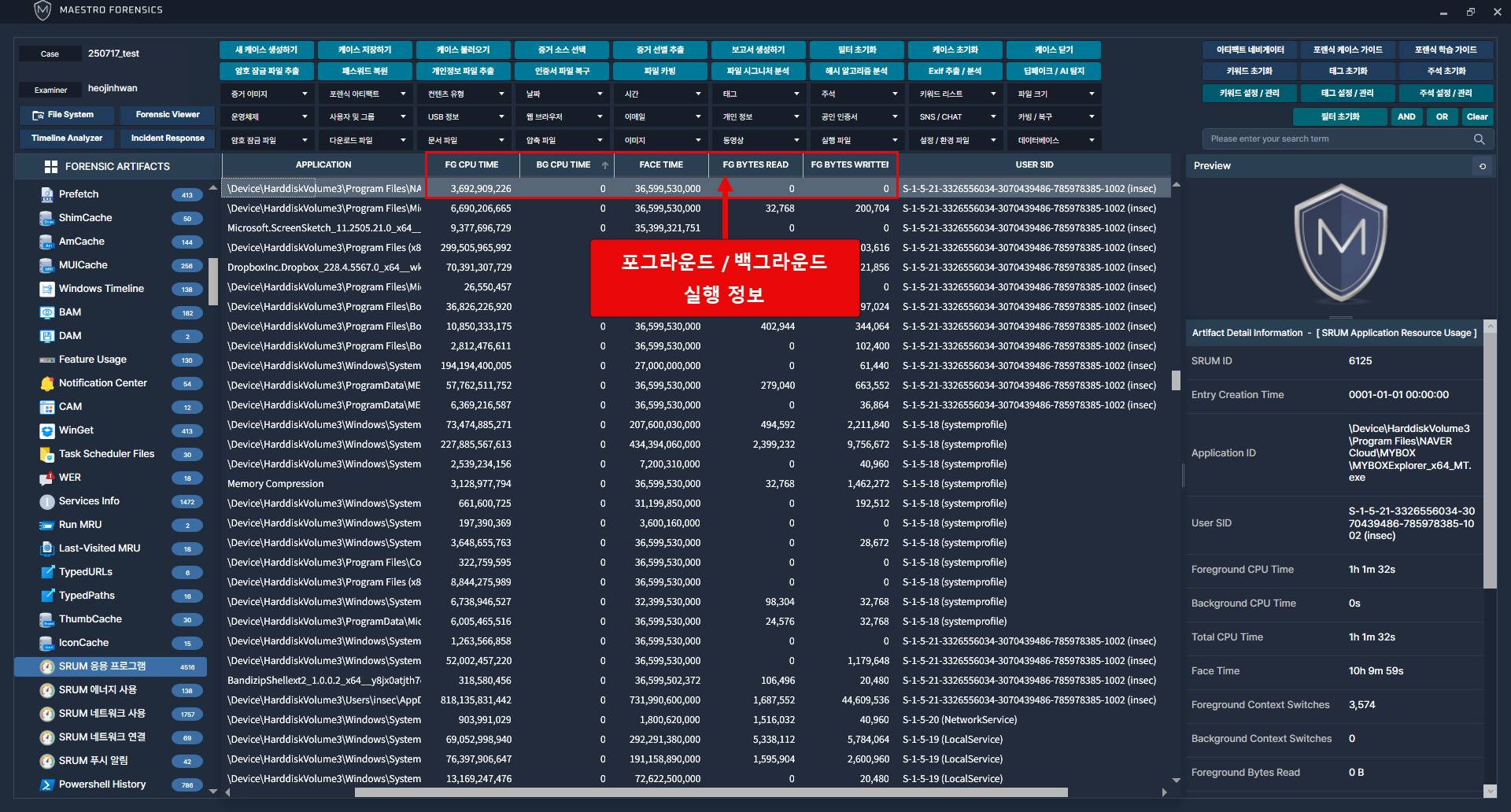Open the Forensic Viewer tab
The width and height of the screenshot is (1511, 812).
pos(168,115)
